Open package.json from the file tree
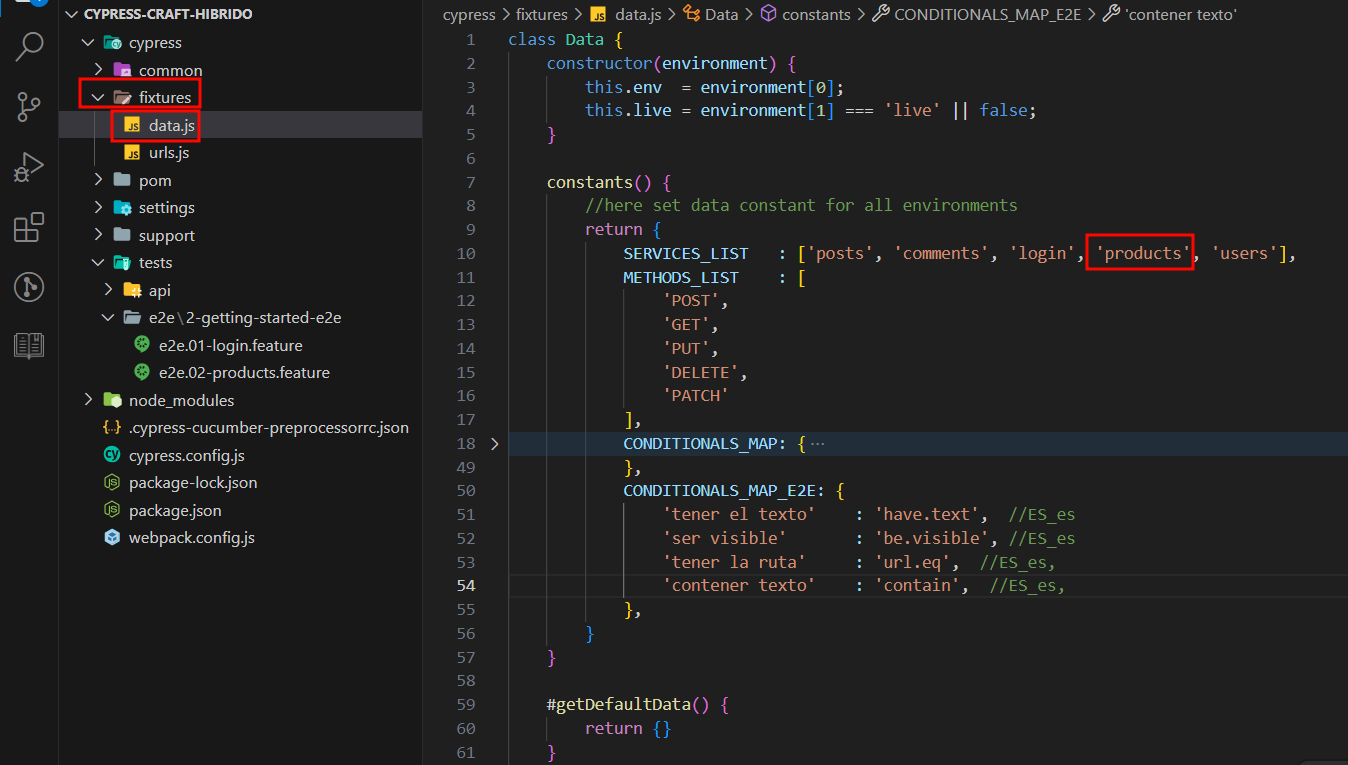The image size is (1348, 765). click(x=175, y=510)
